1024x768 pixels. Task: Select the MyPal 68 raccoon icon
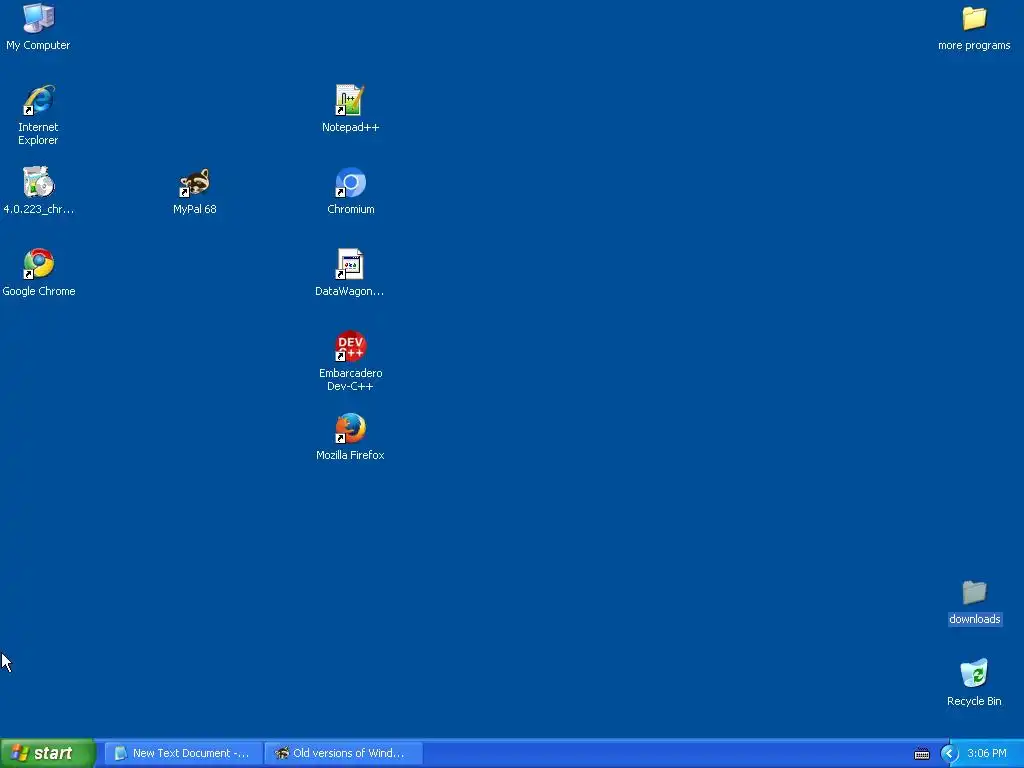(195, 182)
